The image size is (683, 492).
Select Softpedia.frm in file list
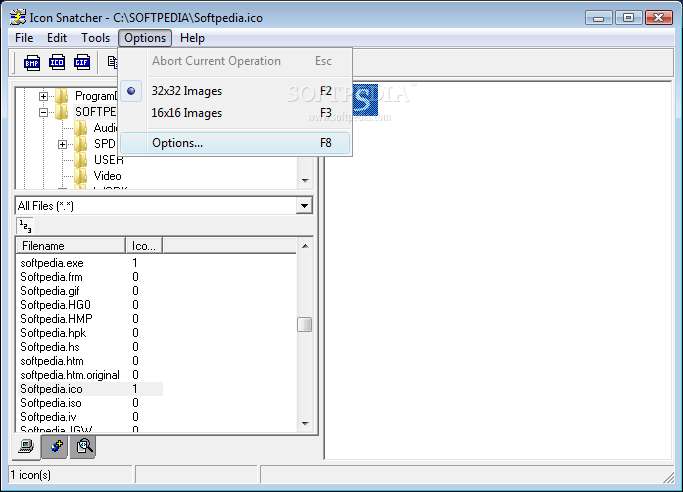(x=51, y=277)
